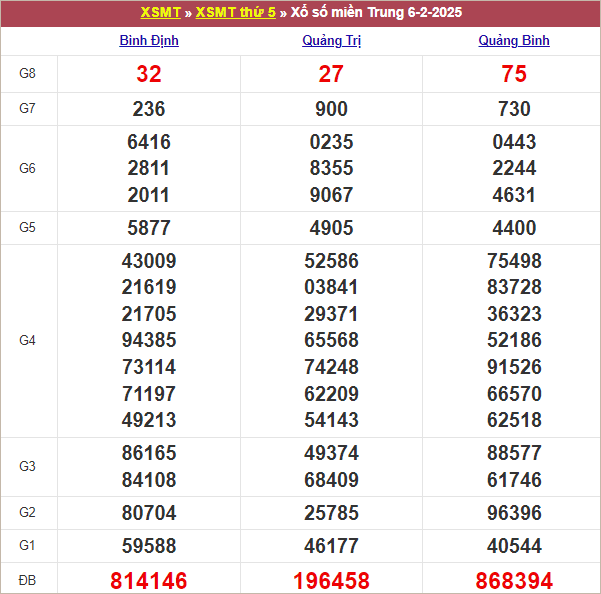Click the title text Xổ số miền Trung 6-2-2025

point(376,12)
